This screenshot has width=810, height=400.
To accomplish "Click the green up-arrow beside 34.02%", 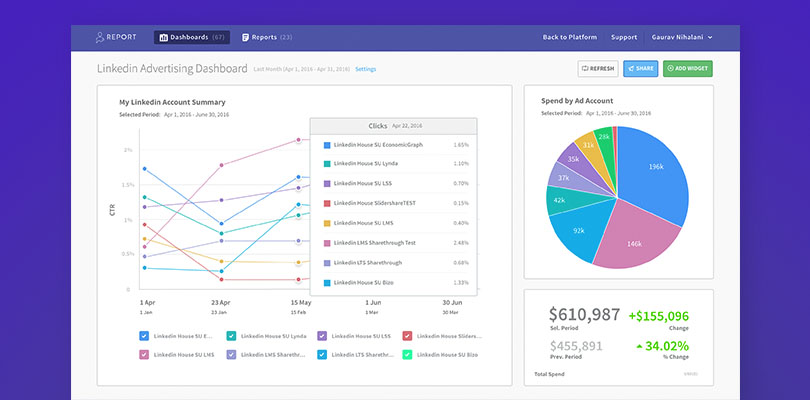I will click(640, 346).
